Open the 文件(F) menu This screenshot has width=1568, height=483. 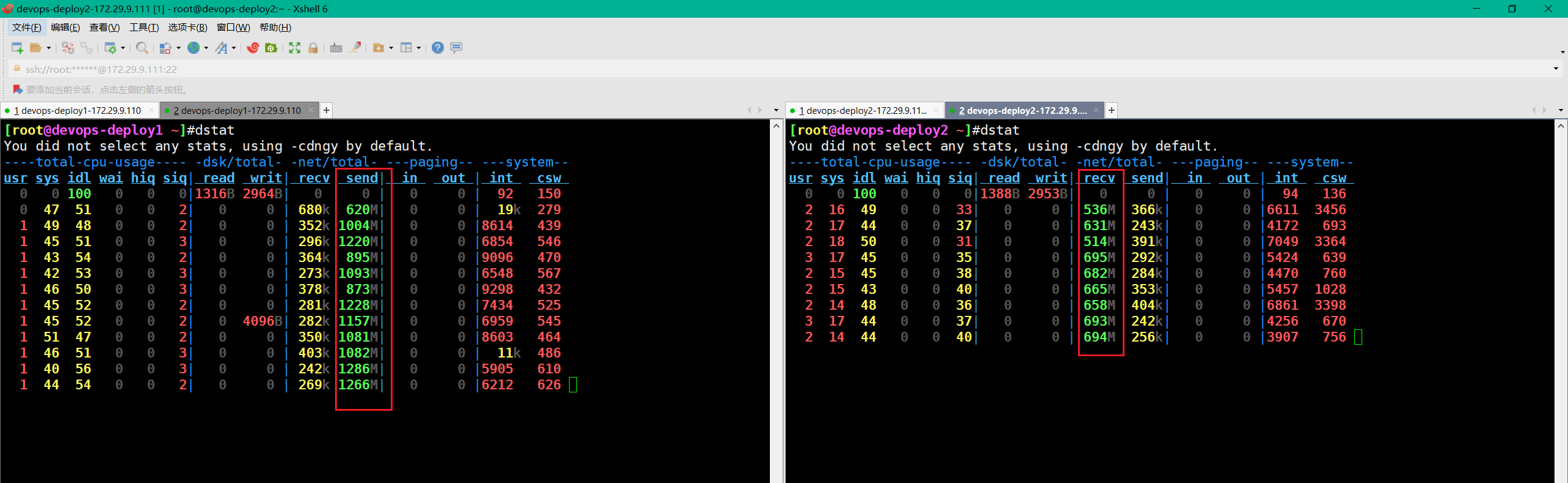click(x=26, y=28)
